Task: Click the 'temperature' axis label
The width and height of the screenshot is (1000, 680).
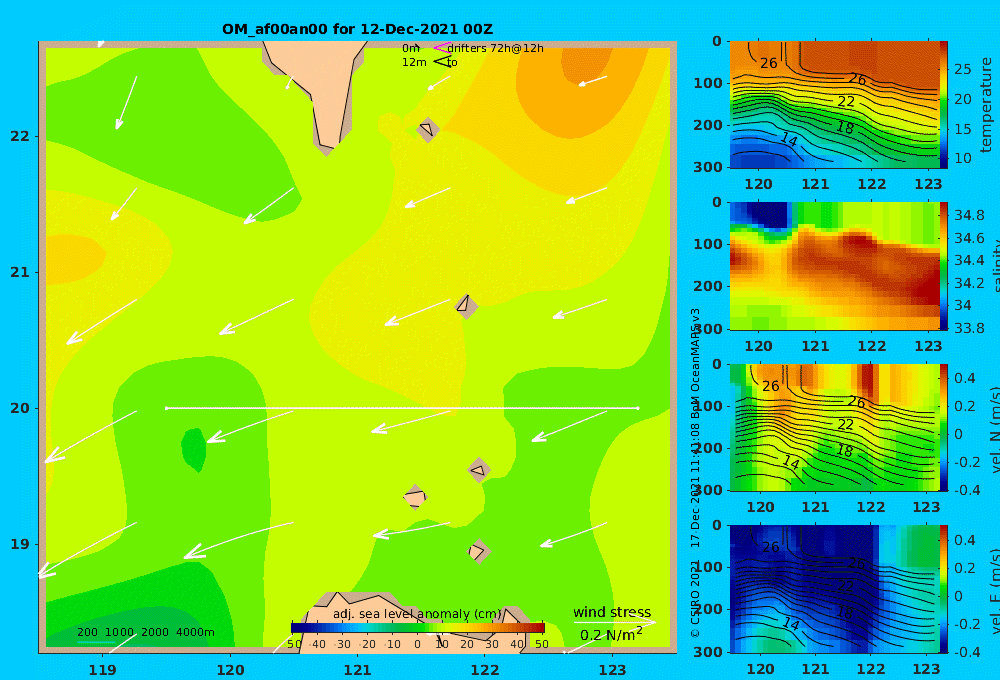Action: tap(987, 105)
